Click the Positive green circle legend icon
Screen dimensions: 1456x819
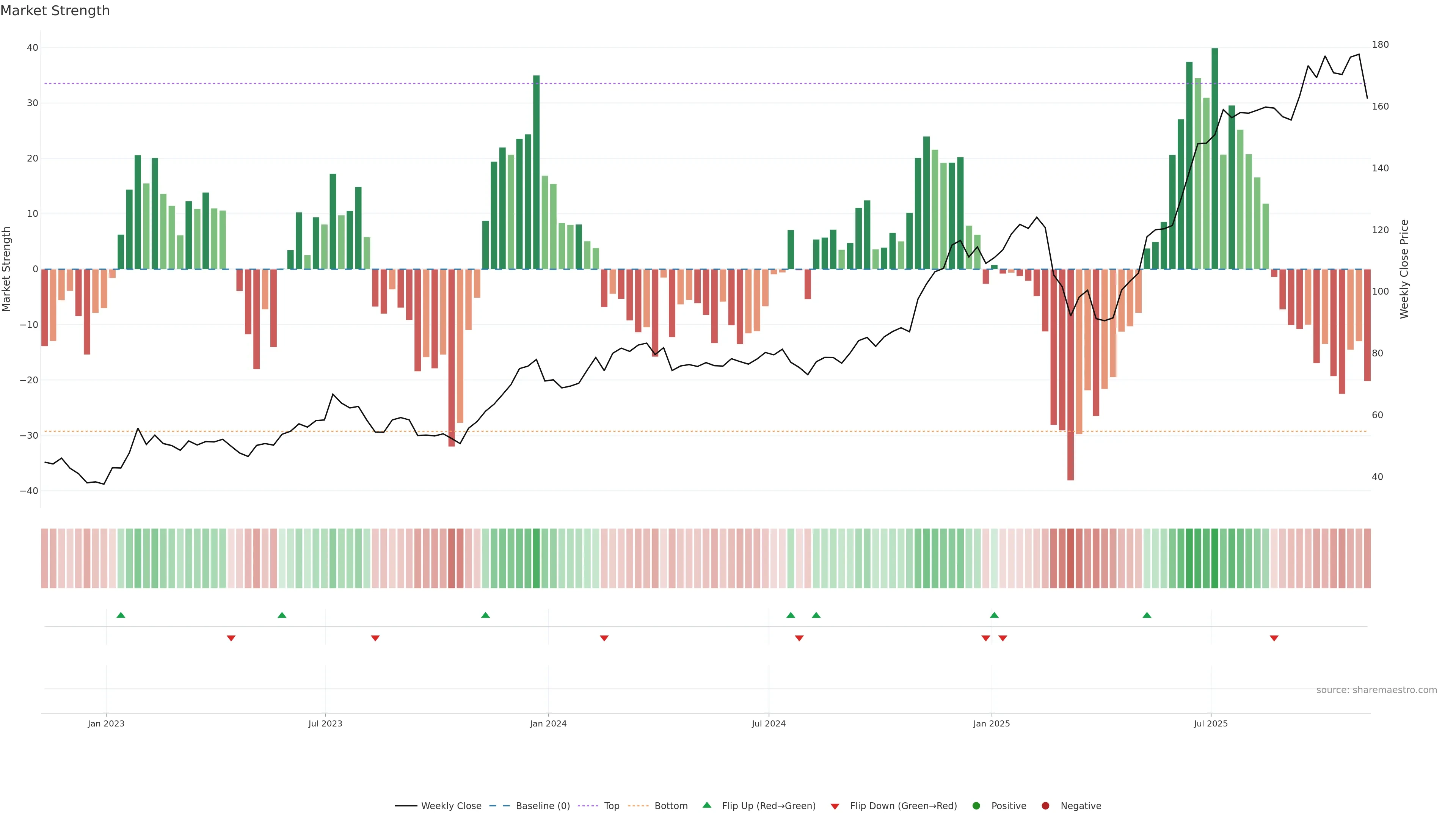coord(976,806)
